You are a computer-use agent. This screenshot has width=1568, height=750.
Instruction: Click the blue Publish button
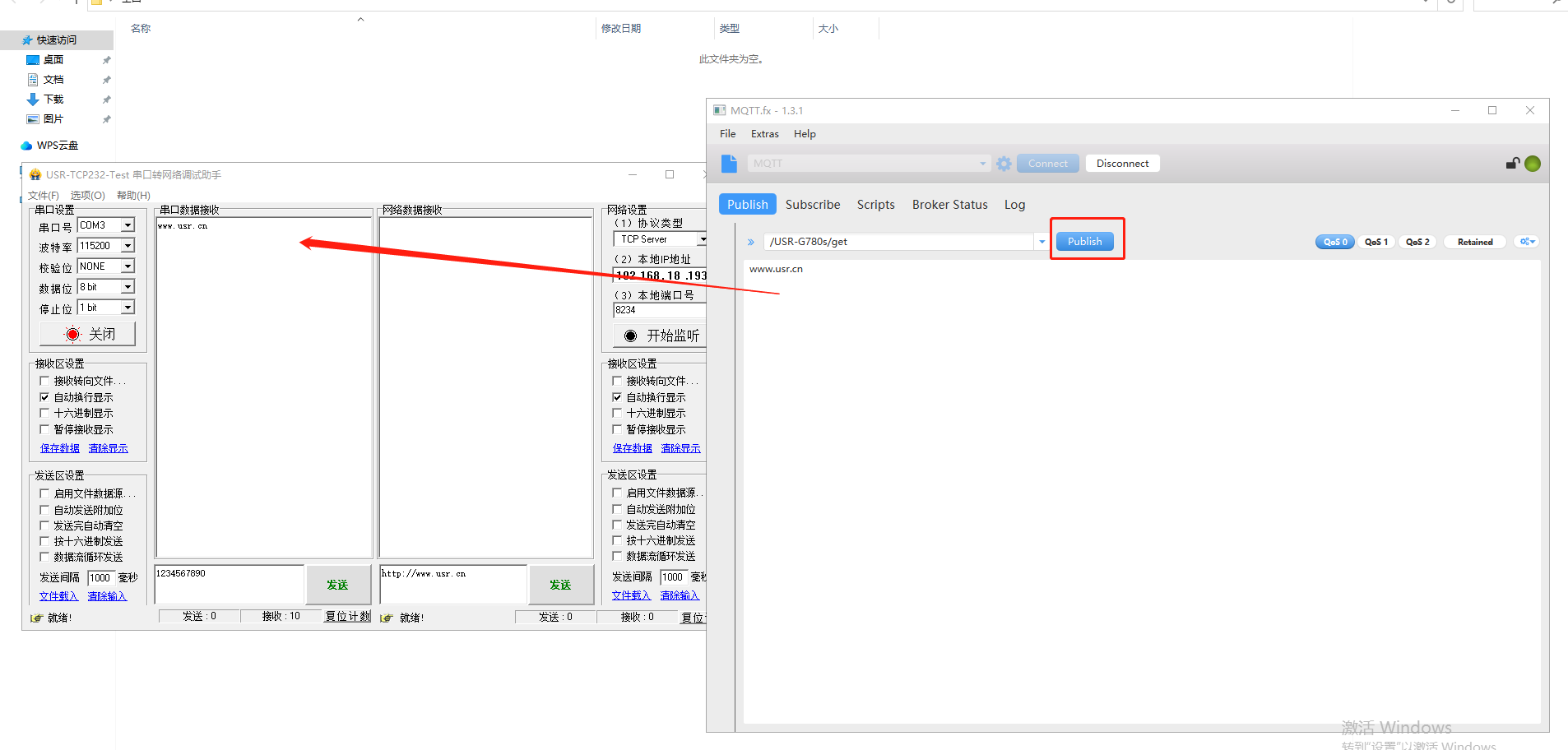click(1084, 242)
